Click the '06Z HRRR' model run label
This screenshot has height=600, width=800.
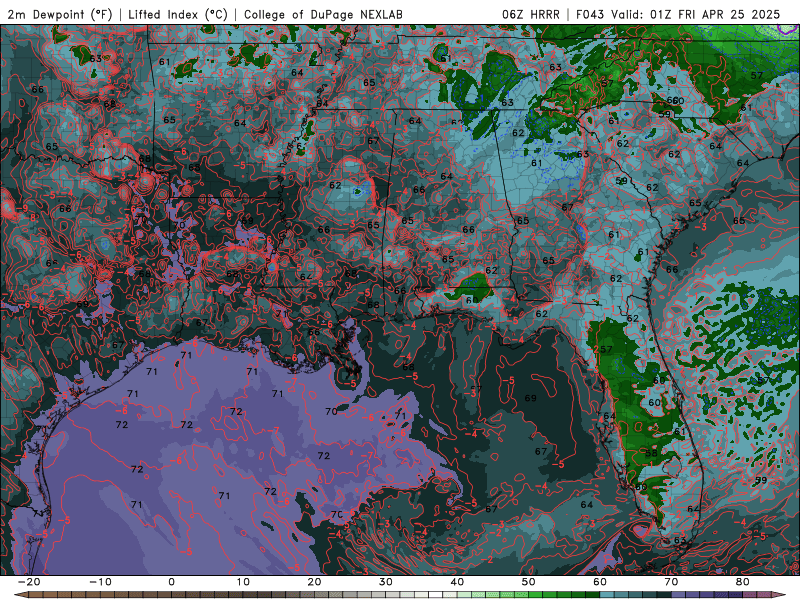pos(531,14)
